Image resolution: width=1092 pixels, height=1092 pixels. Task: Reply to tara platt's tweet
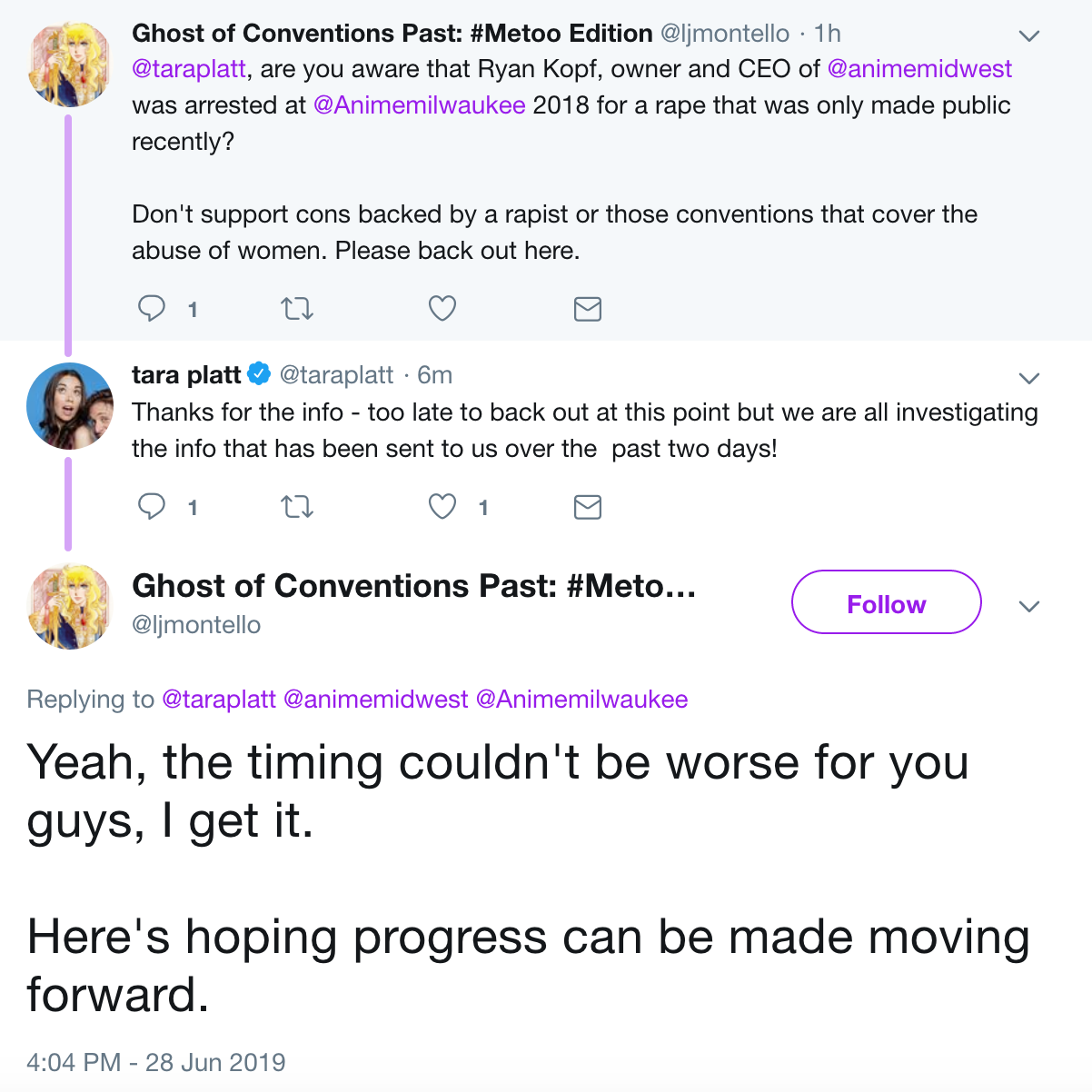tap(152, 506)
